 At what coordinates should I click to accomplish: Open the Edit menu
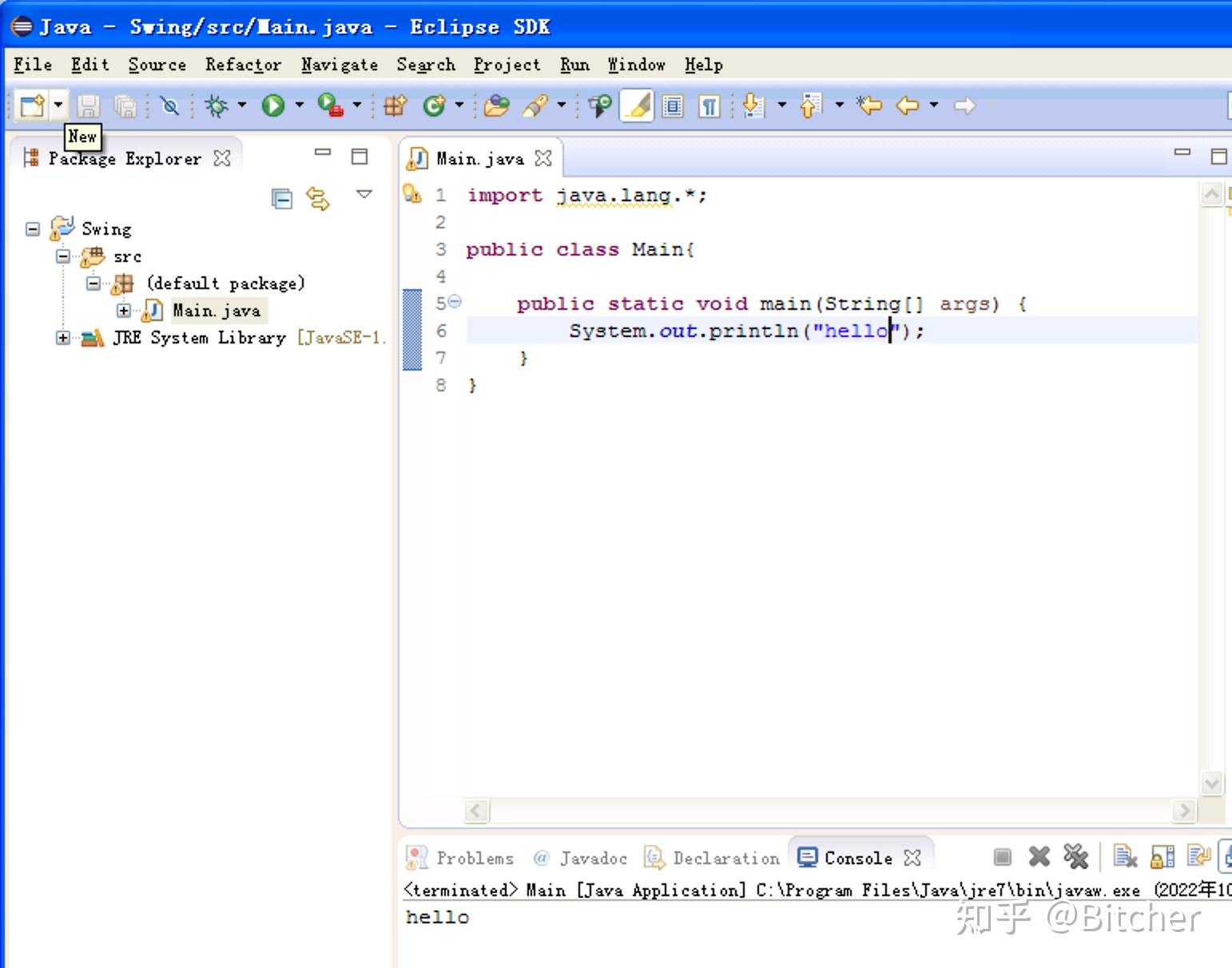[89, 65]
